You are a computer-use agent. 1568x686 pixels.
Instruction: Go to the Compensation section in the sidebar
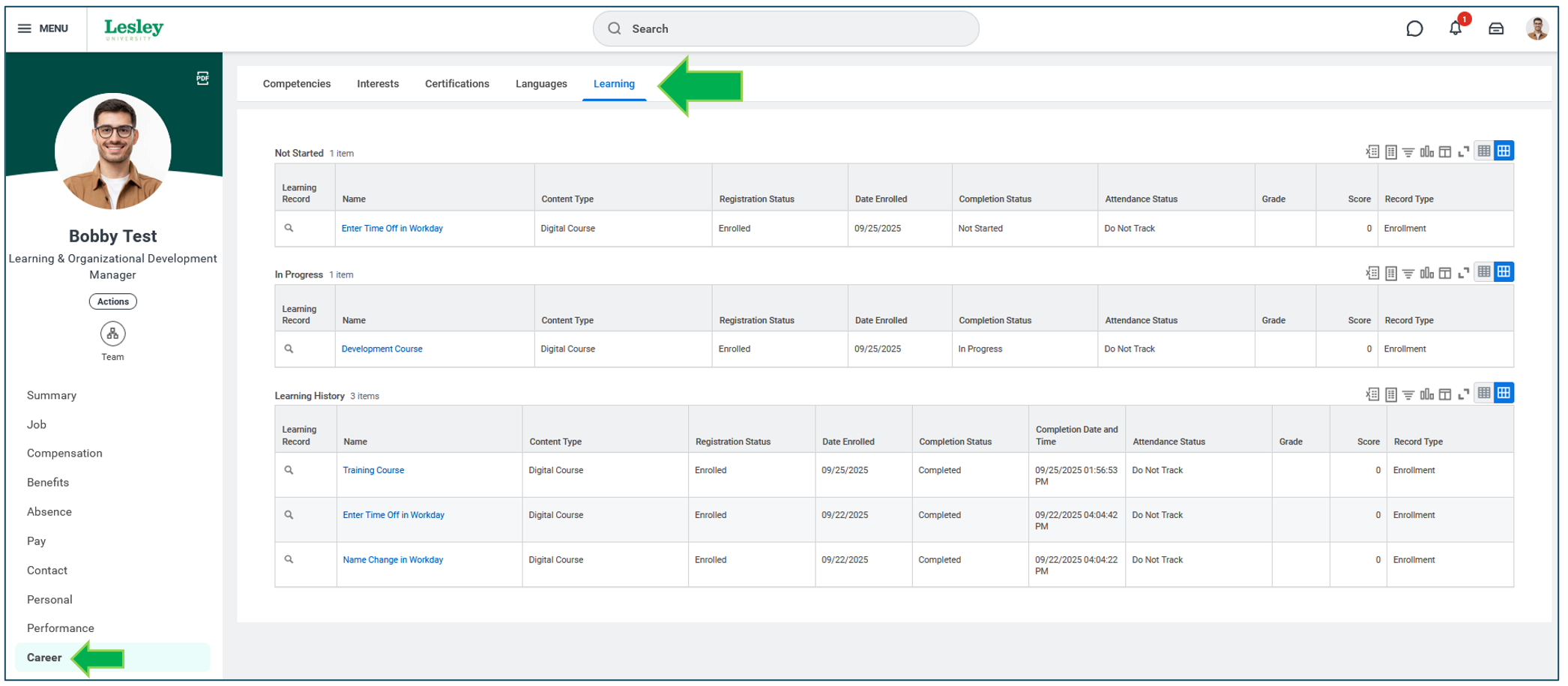[x=64, y=453]
